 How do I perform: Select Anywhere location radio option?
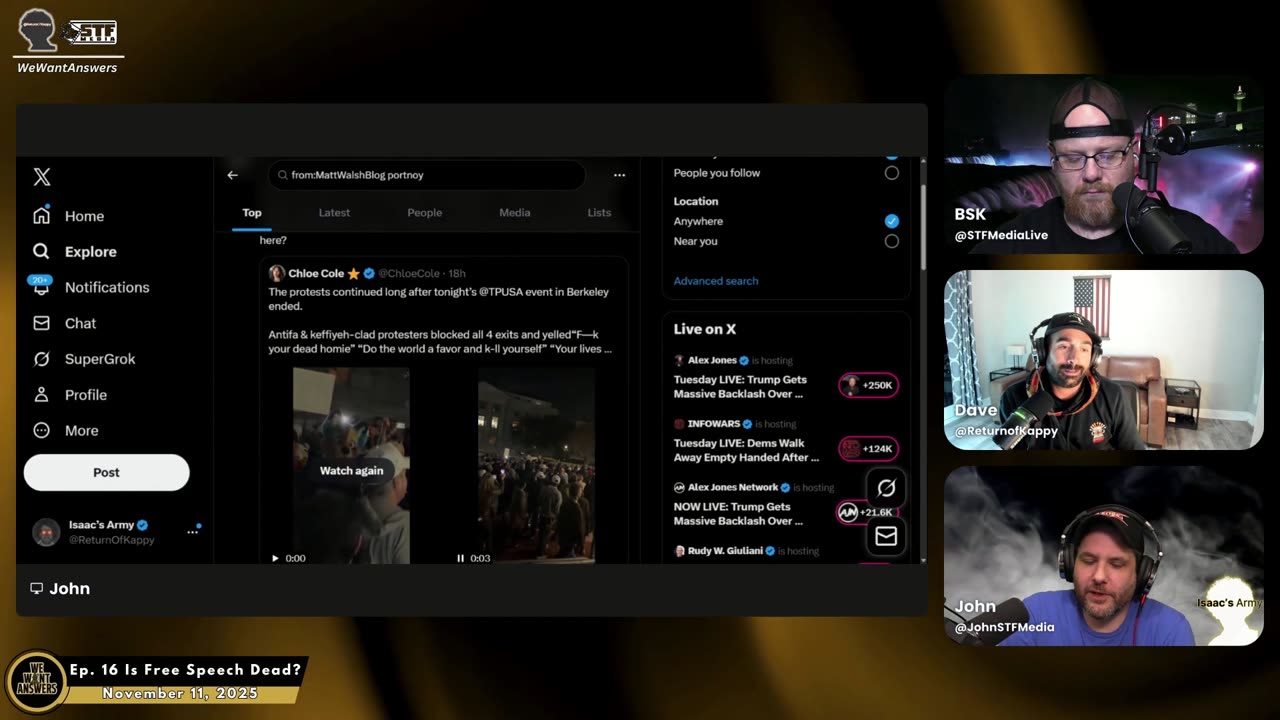(891, 221)
